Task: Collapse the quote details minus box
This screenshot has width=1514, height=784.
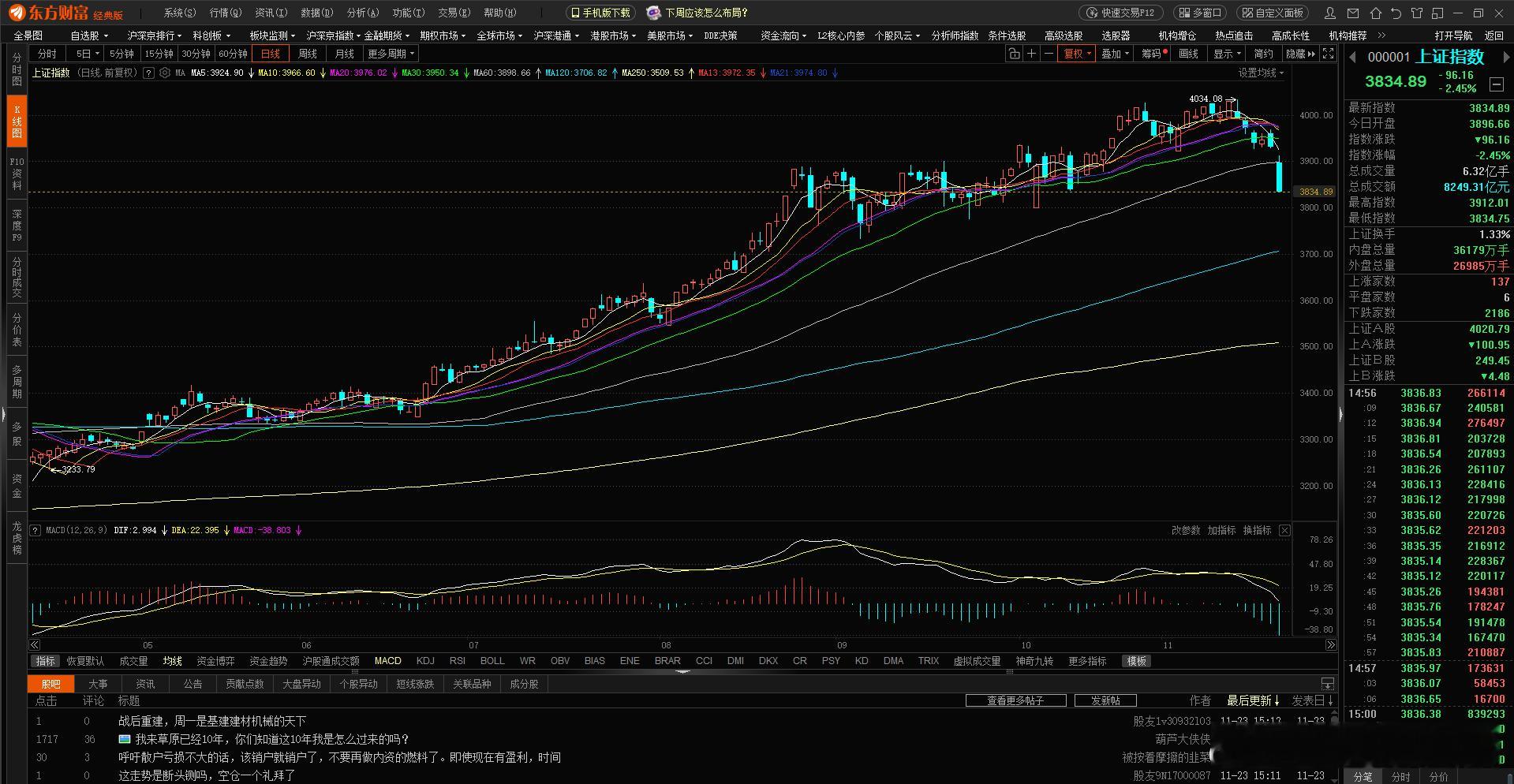Action: [1496, 84]
